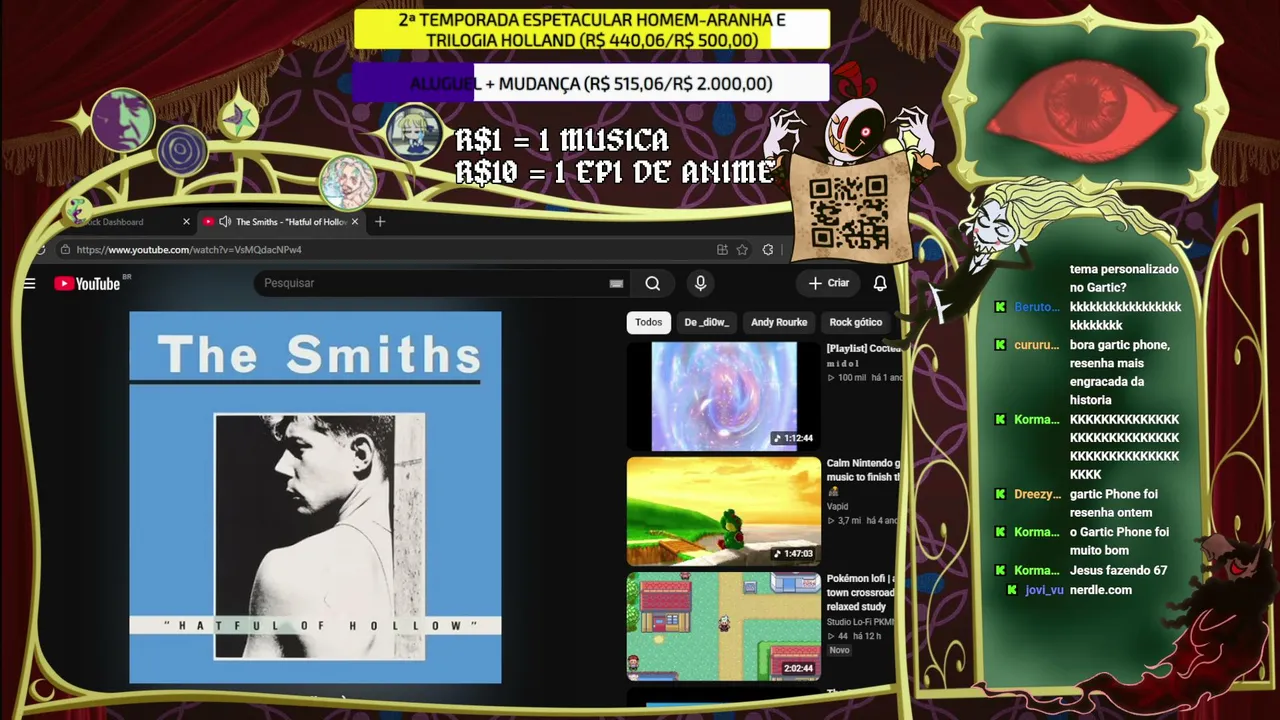
Task: Click the Kick badge beside jovi_vu
Action: [1013, 590]
